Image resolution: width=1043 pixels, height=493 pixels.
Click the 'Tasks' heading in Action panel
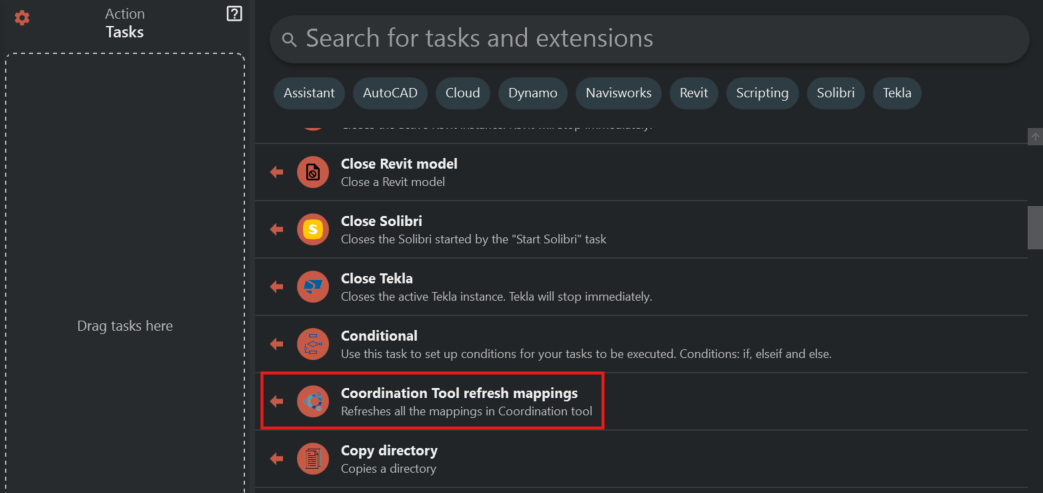[124, 32]
